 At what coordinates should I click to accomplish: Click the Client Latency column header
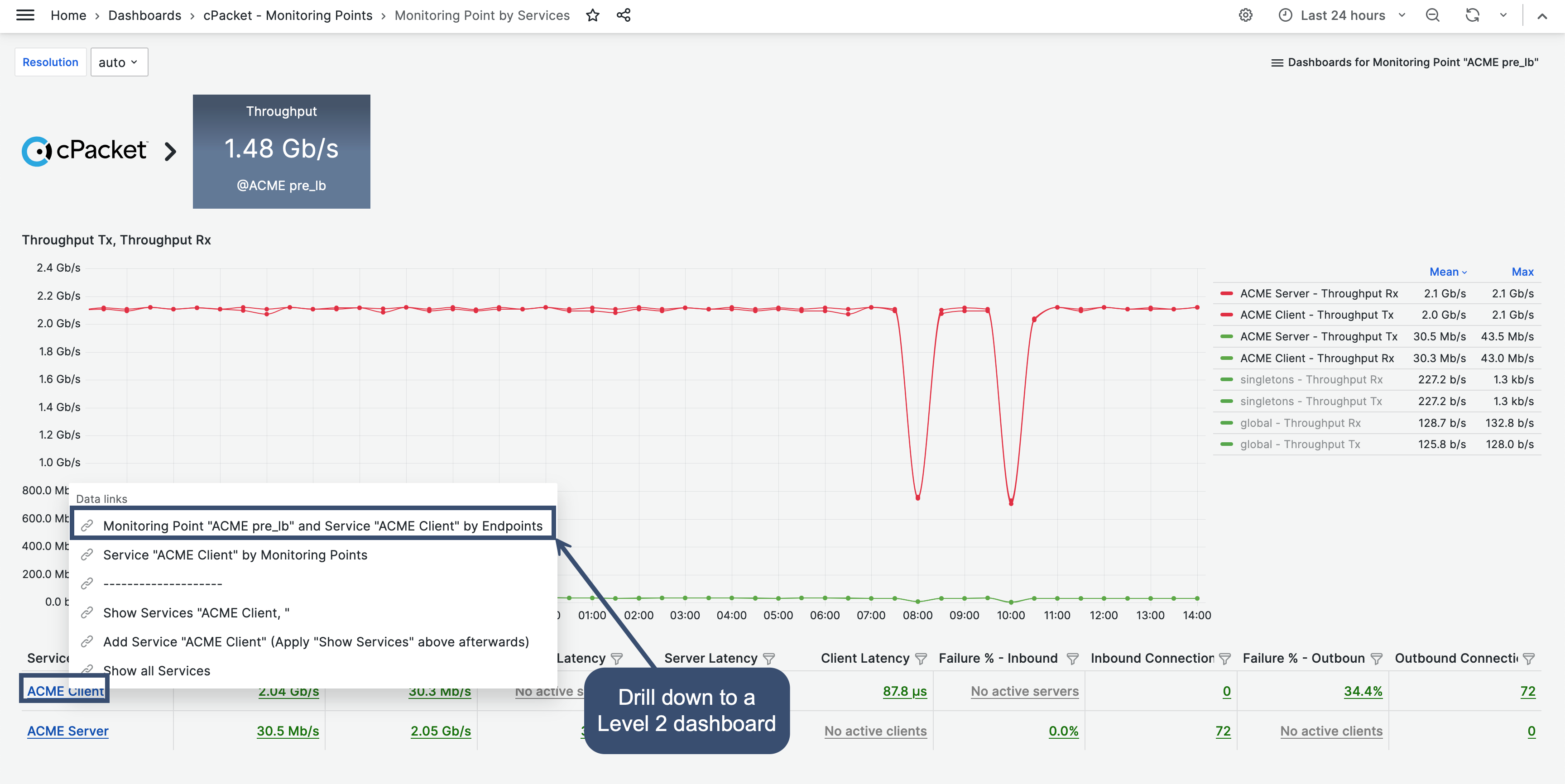pos(864,658)
